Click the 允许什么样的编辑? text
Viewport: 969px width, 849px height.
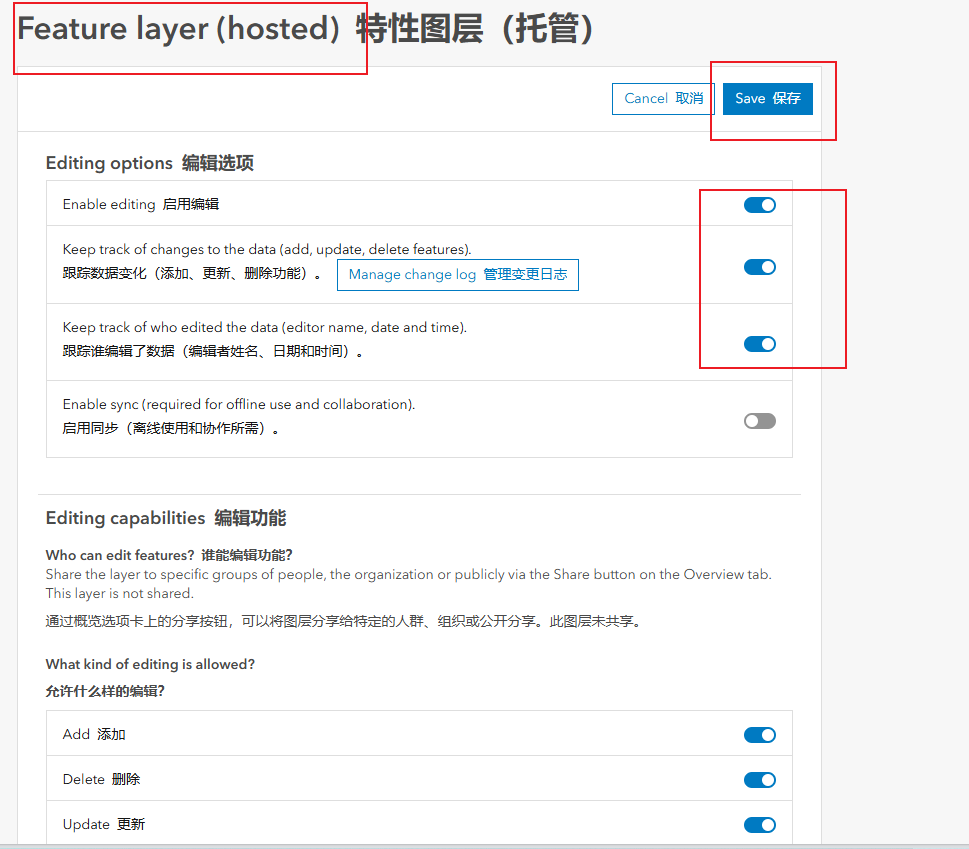pyautogui.click(x=105, y=691)
